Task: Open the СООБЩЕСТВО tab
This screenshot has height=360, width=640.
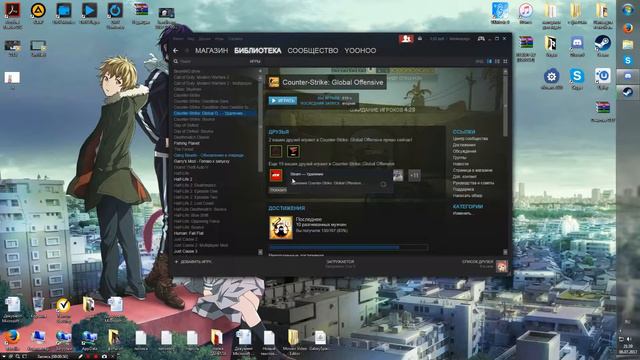Action: [x=313, y=51]
